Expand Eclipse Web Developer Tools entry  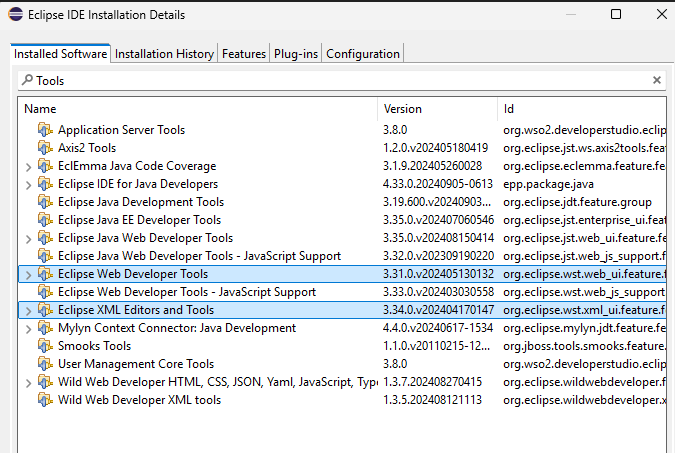28,275
